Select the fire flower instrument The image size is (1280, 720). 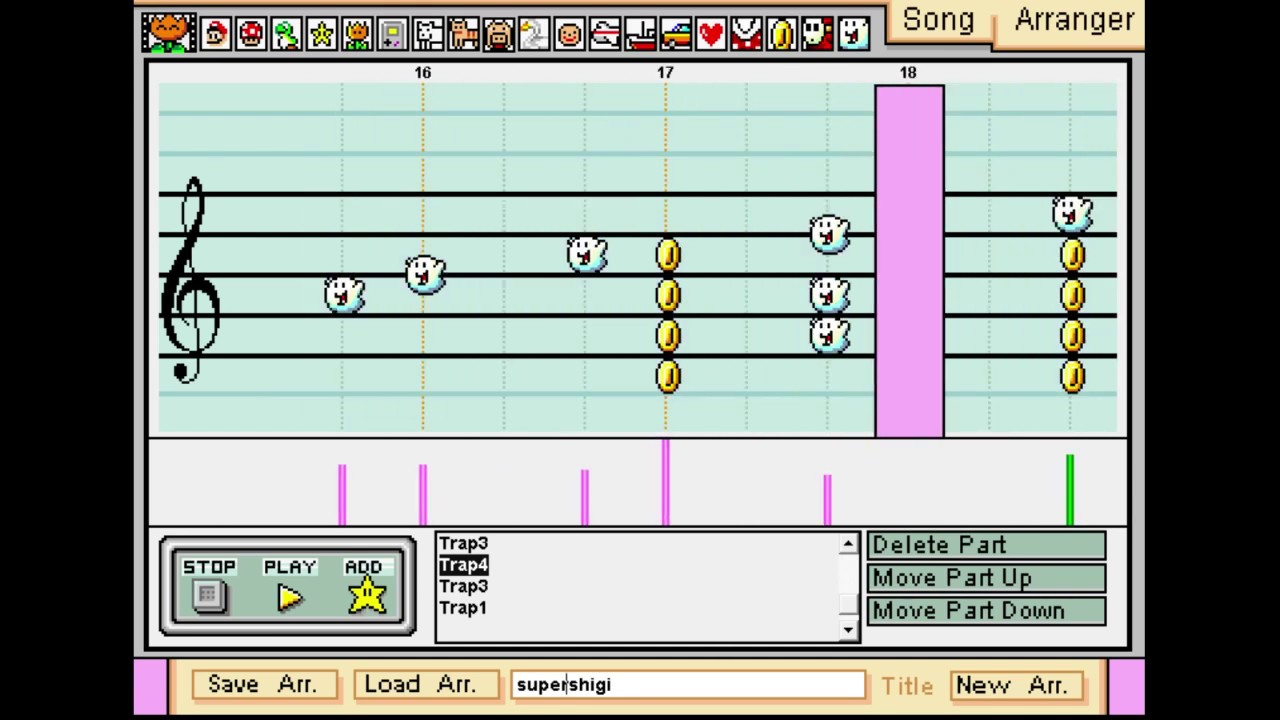168,33
